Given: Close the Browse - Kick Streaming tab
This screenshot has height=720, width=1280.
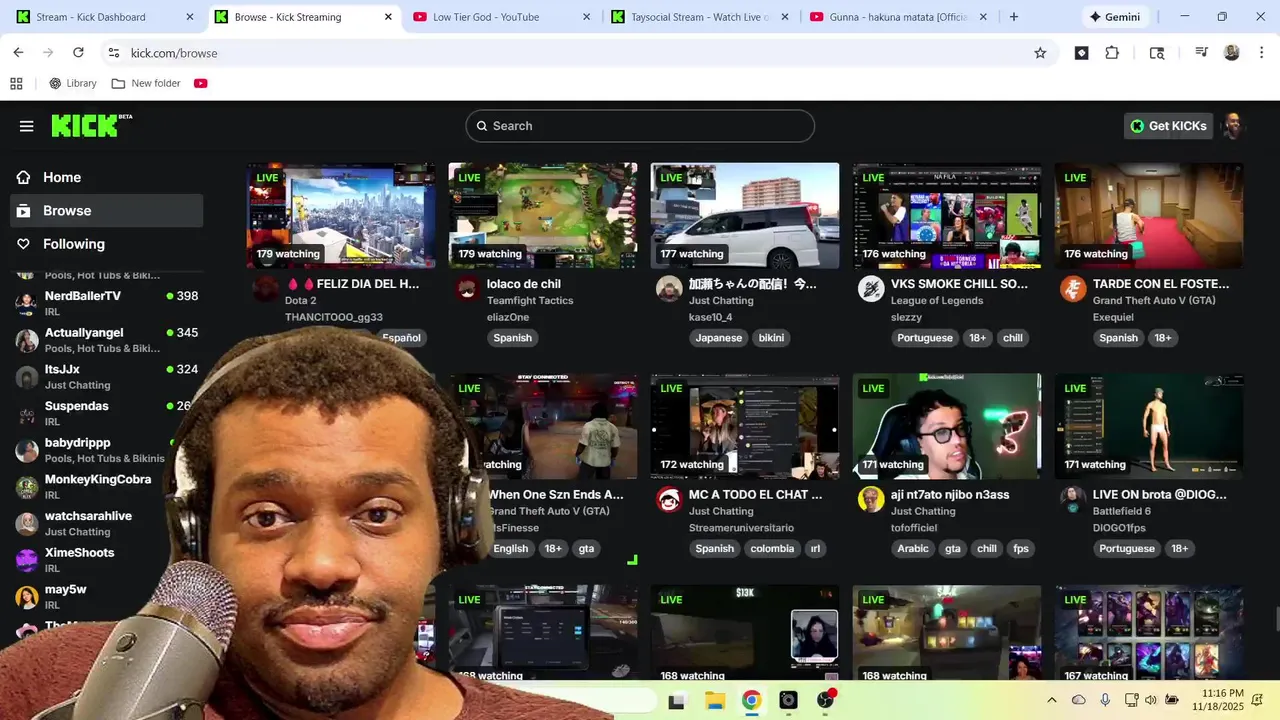Looking at the screenshot, I should coord(388,17).
